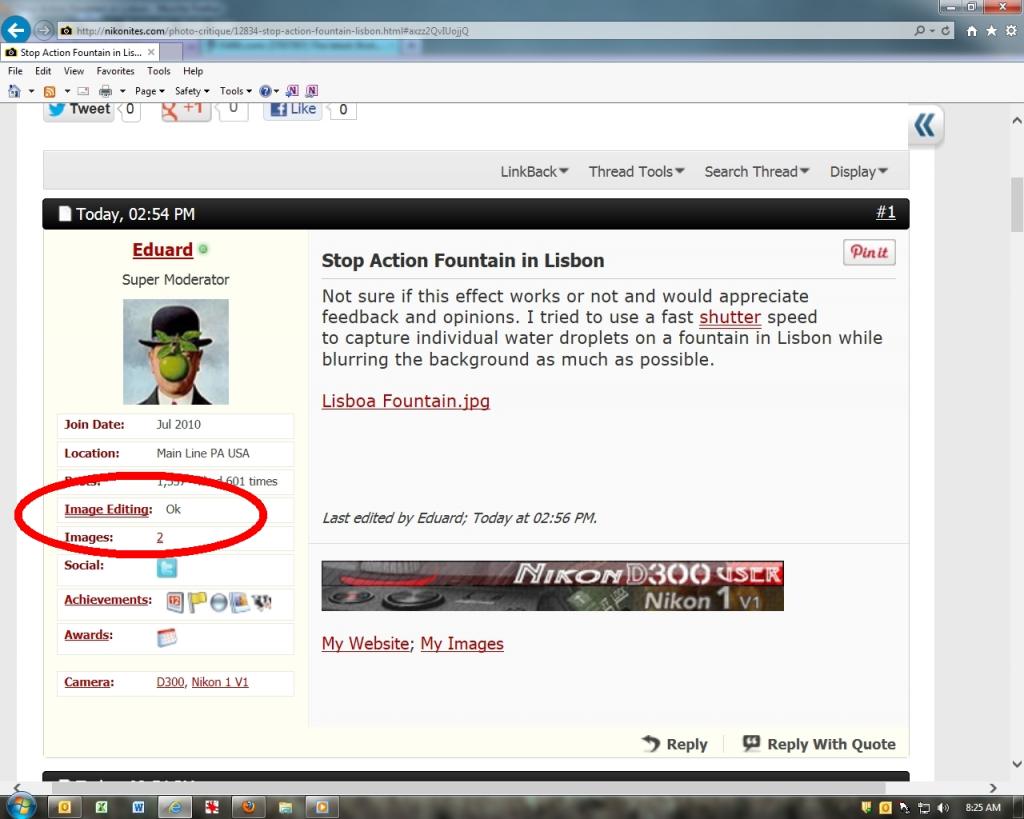Expand the Thread Tools dropdown
Viewport: 1024px width, 819px height.
[636, 171]
